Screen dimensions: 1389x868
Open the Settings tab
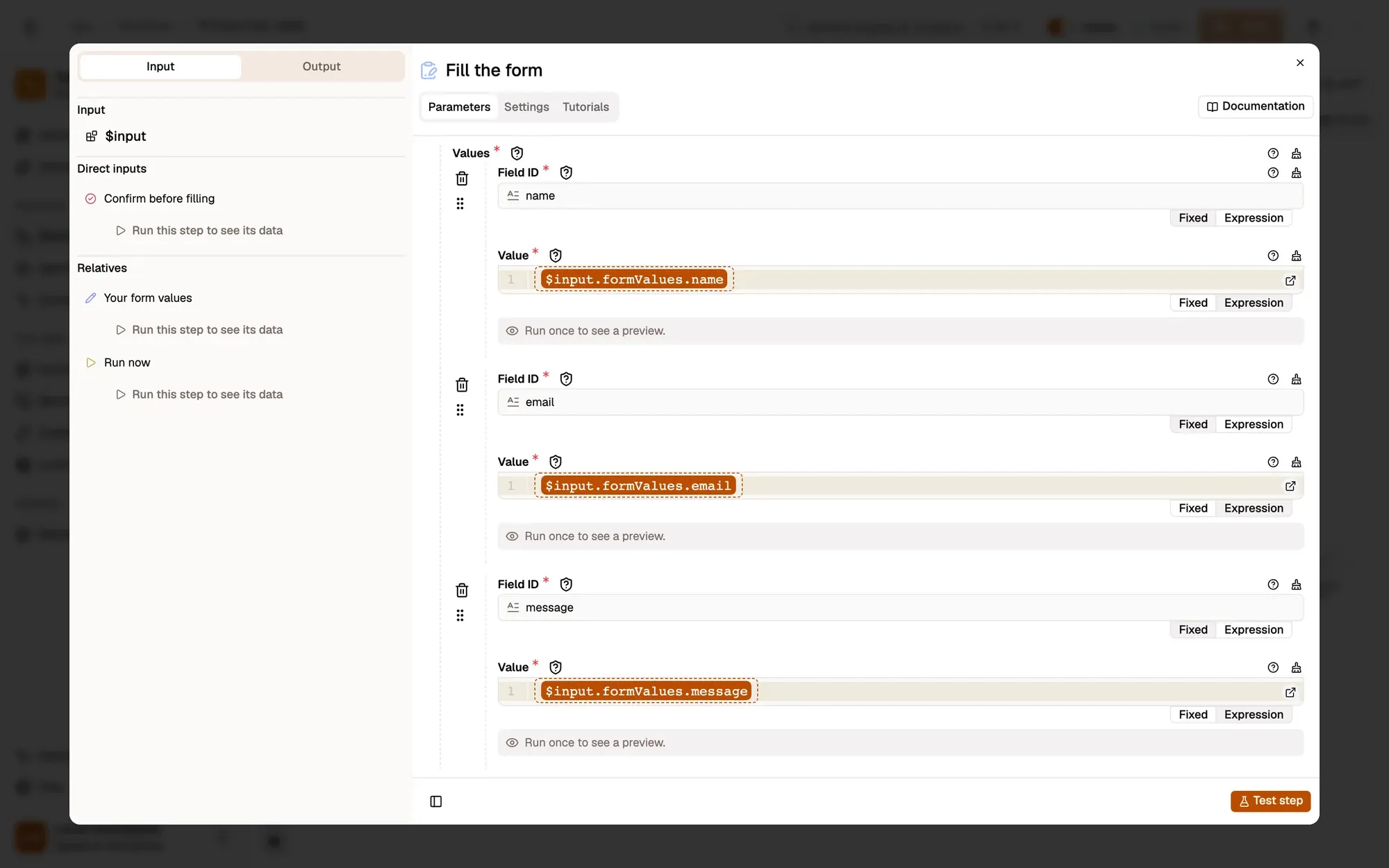point(526,107)
